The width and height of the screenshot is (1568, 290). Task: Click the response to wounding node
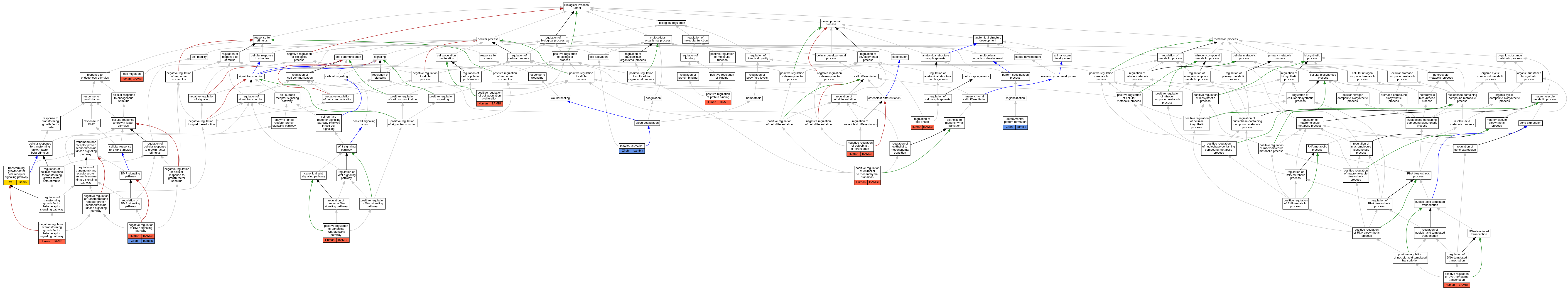[537, 77]
